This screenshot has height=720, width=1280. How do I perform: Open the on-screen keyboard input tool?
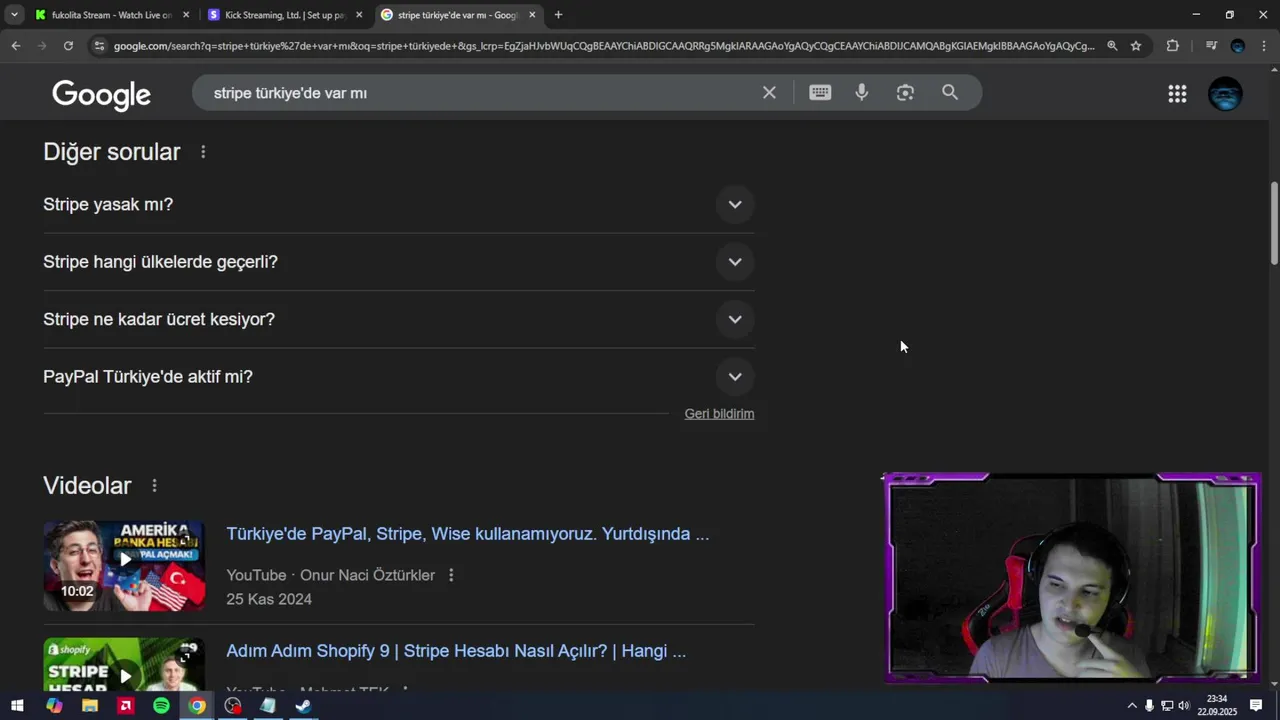pyautogui.click(x=820, y=93)
